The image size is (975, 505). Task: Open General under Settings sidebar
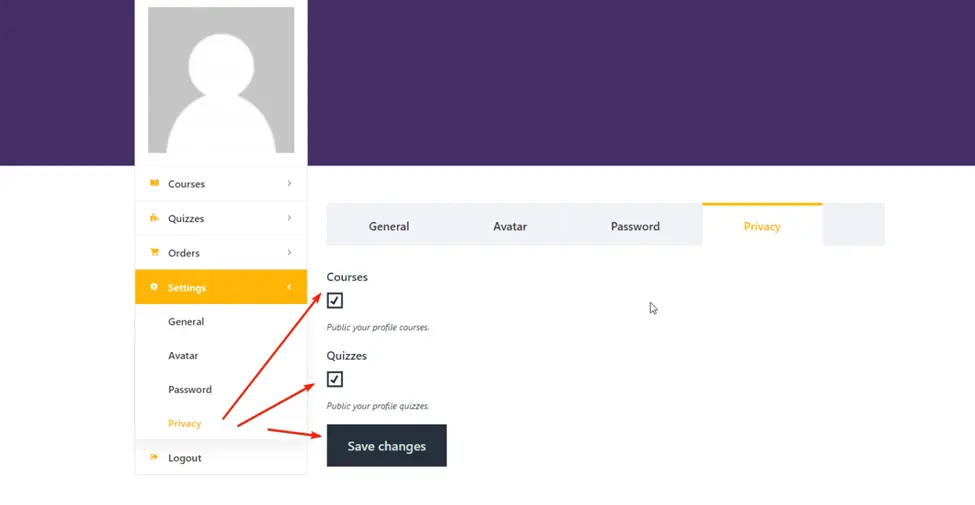[x=186, y=322]
